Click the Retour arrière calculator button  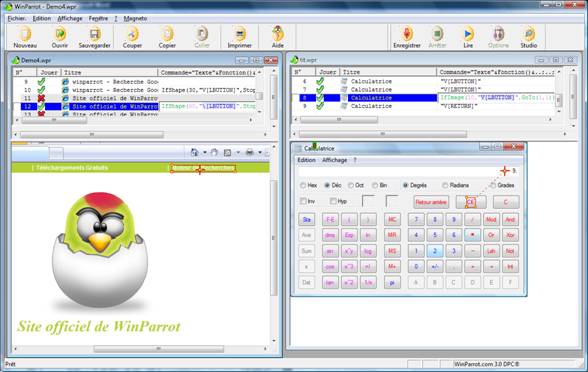tap(431, 202)
